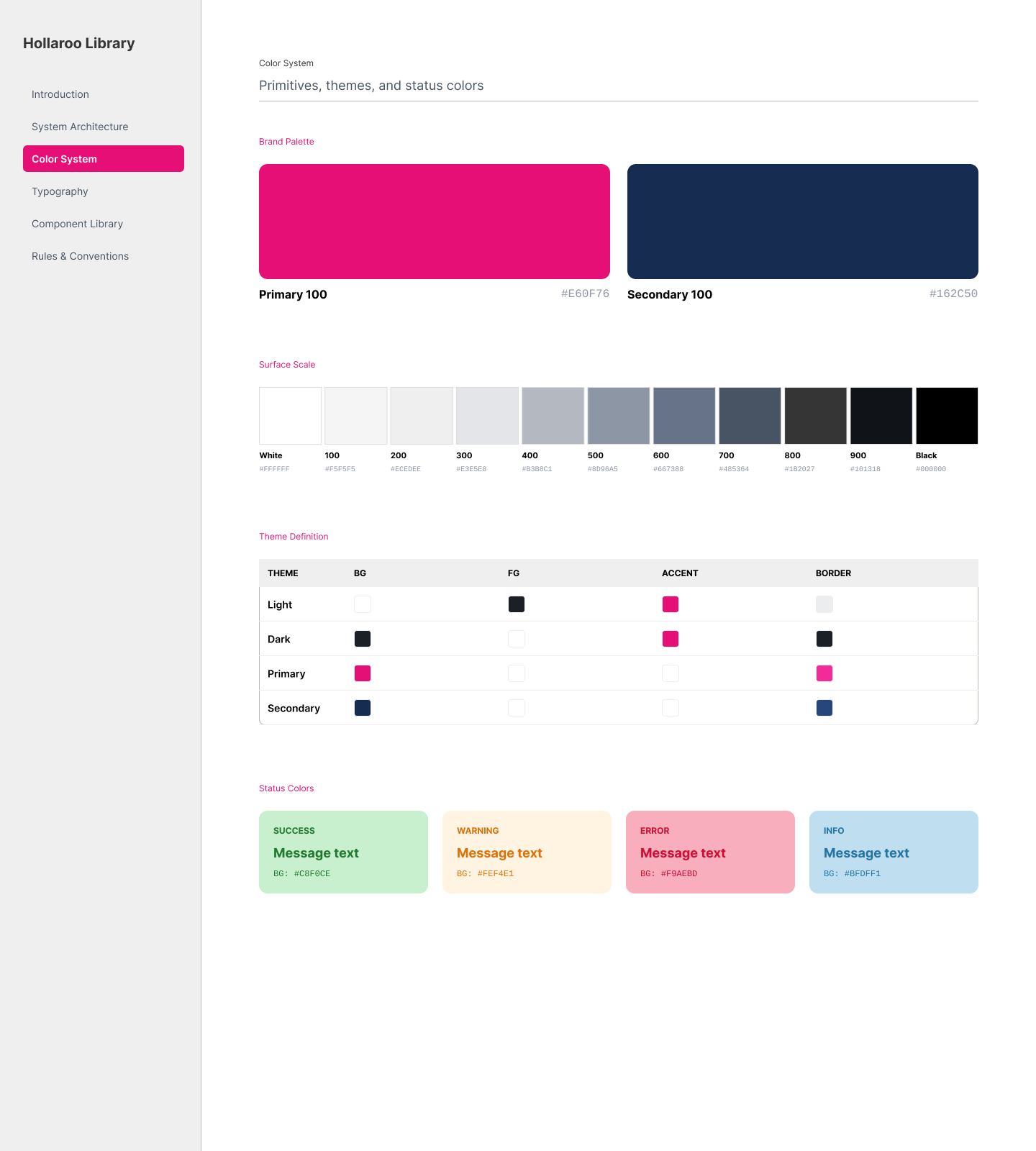This screenshot has width=1036, height=1151.
Task: Click Primary theme BG color chip
Action: coord(363,673)
